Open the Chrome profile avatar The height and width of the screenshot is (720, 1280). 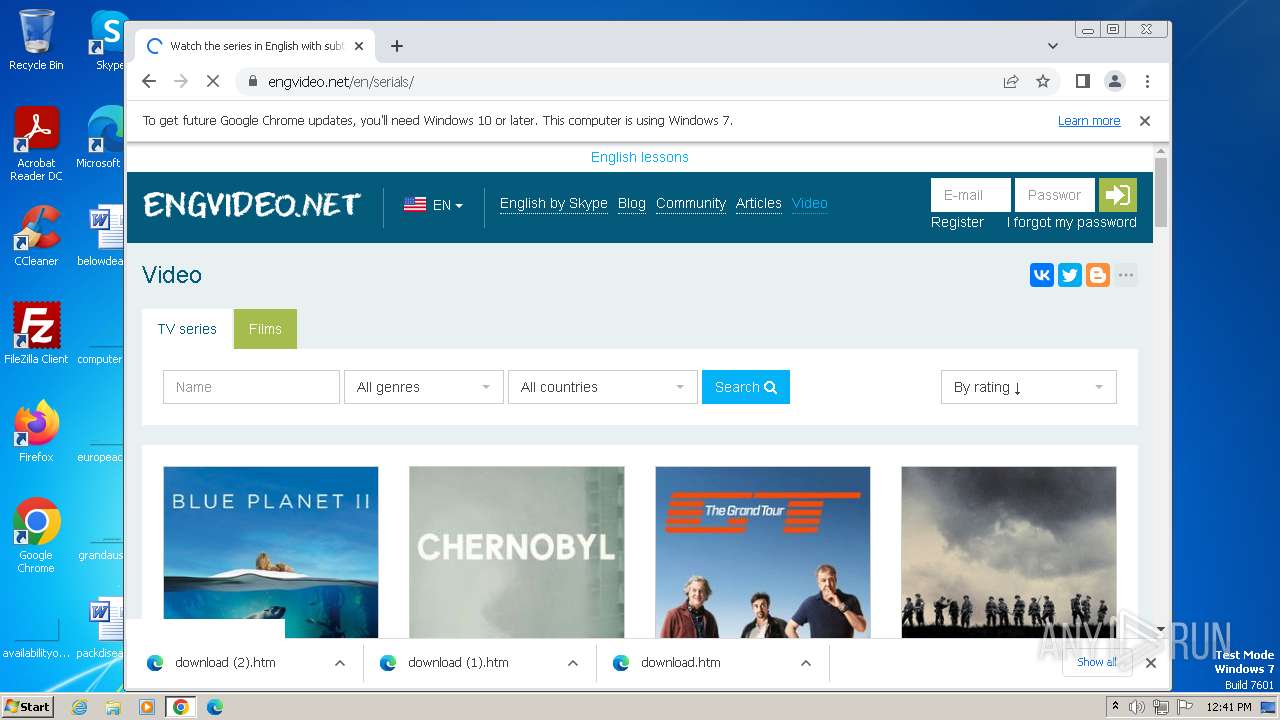pos(1115,82)
